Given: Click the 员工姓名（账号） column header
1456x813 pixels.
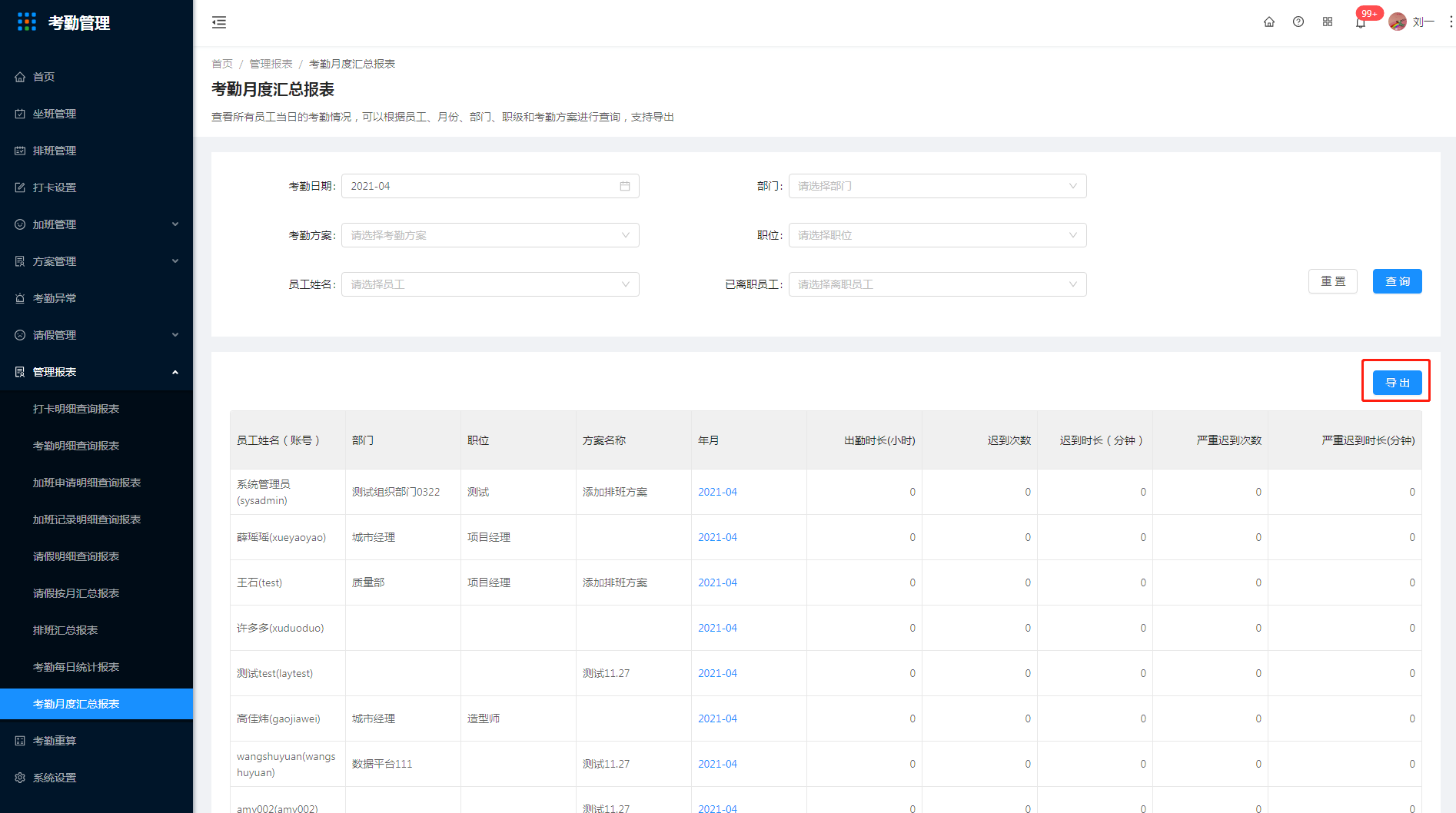Looking at the screenshot, I should [288, 440].
